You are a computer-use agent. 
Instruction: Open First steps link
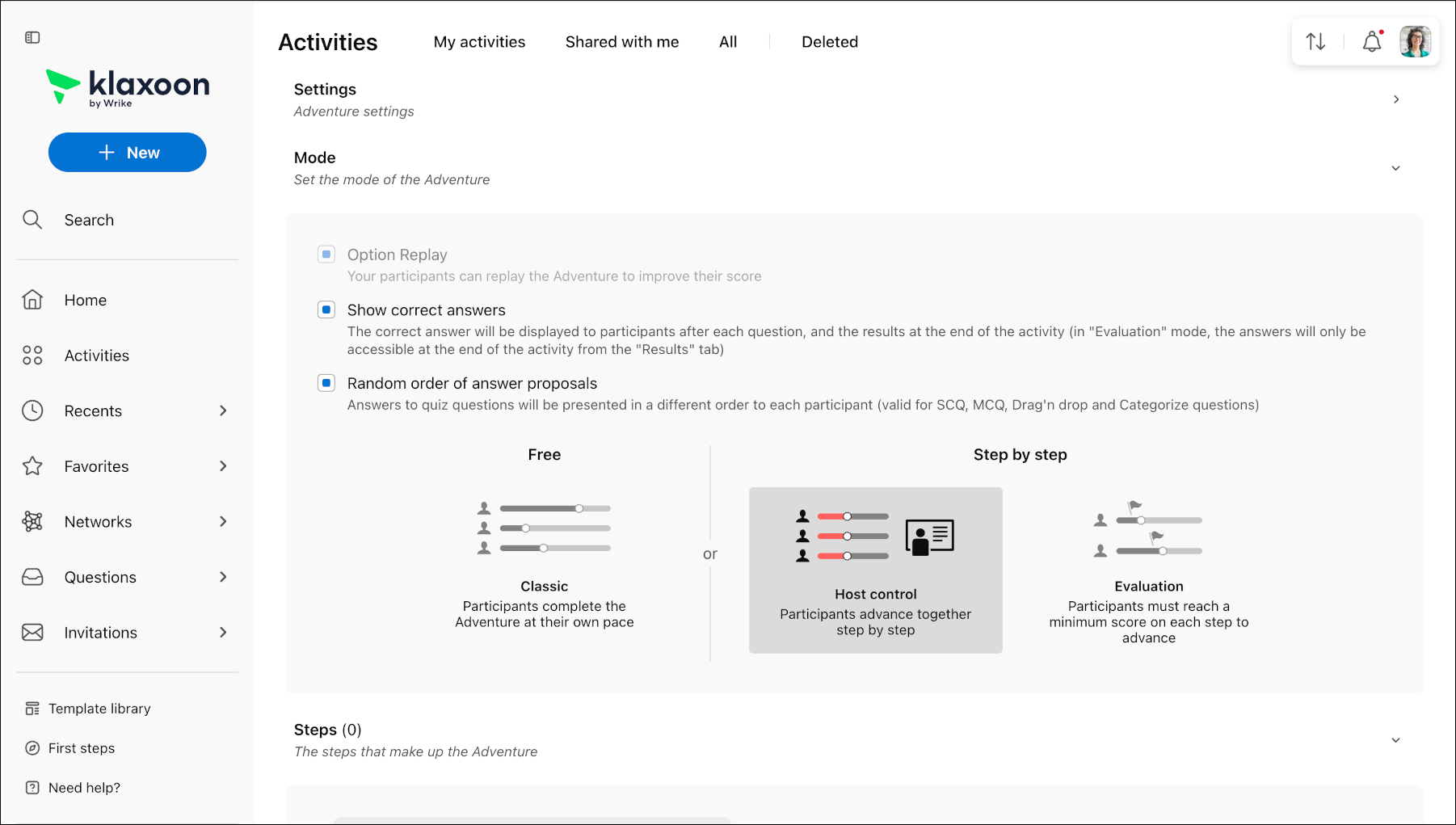[x=82, y=748]
